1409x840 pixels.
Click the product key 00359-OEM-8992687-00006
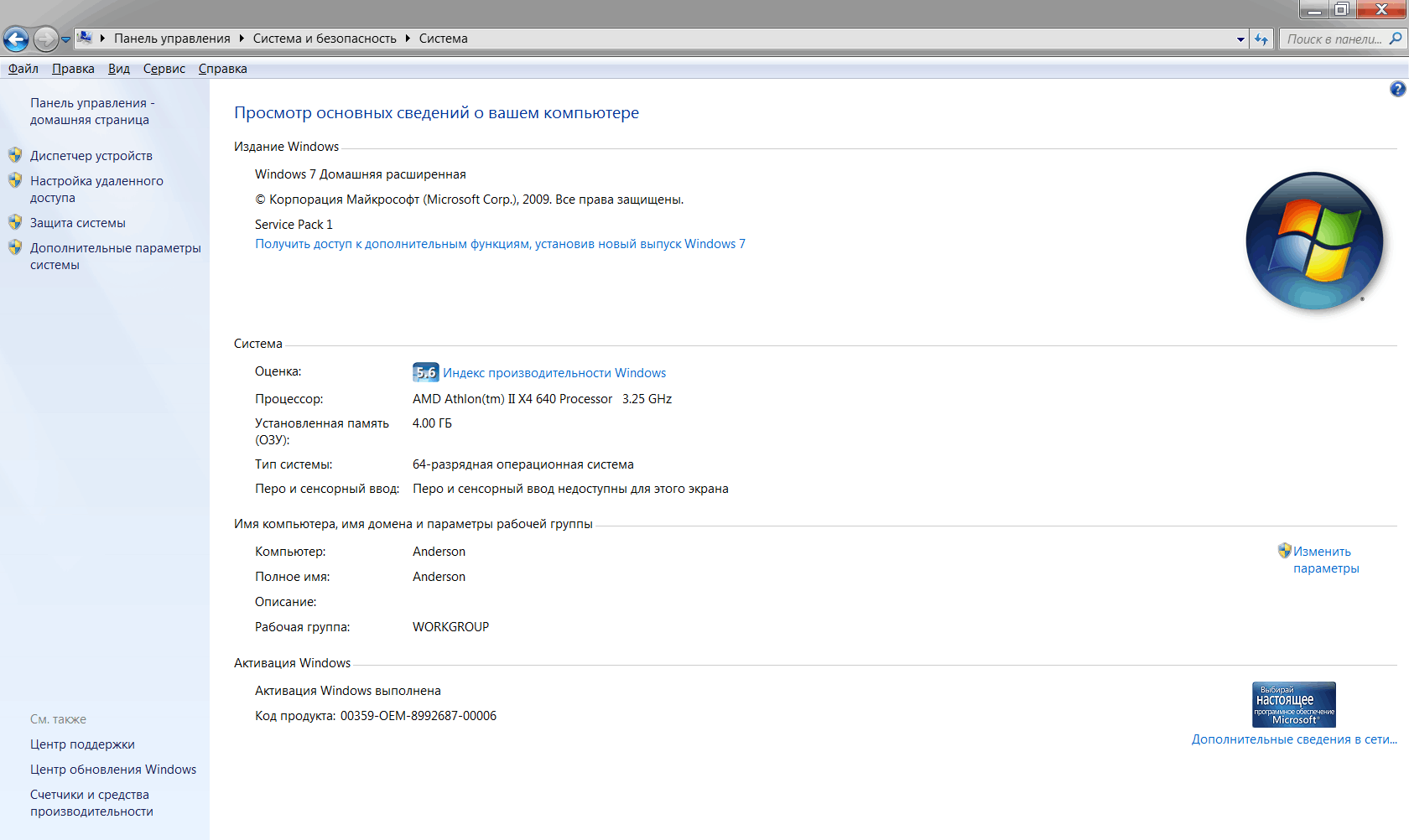coord(419,716)
